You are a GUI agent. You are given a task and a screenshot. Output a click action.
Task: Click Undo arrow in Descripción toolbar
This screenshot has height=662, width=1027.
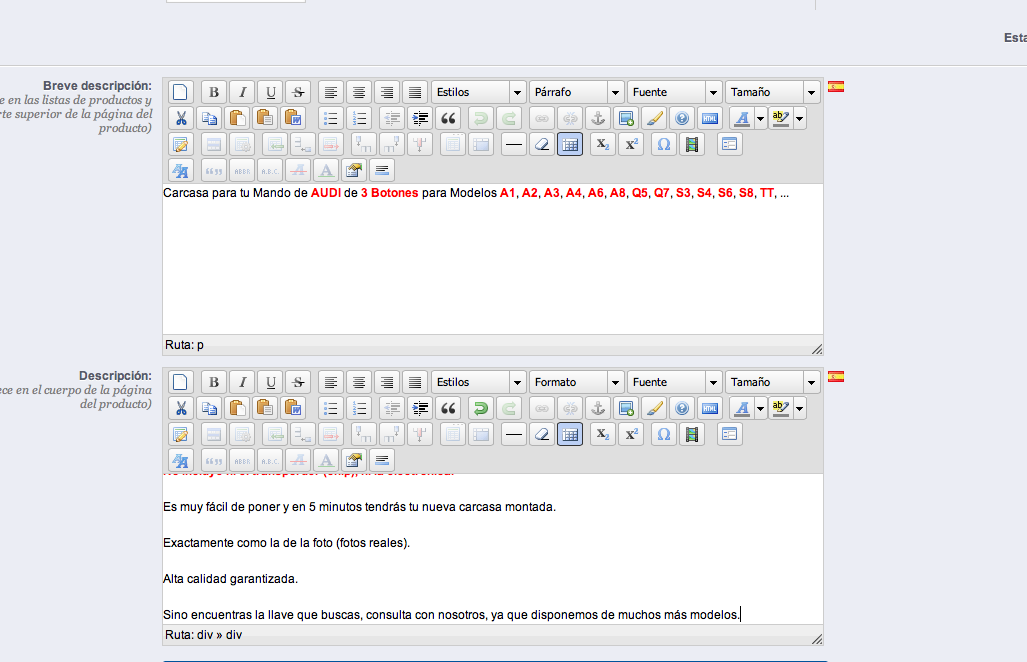tap(480, 409)
